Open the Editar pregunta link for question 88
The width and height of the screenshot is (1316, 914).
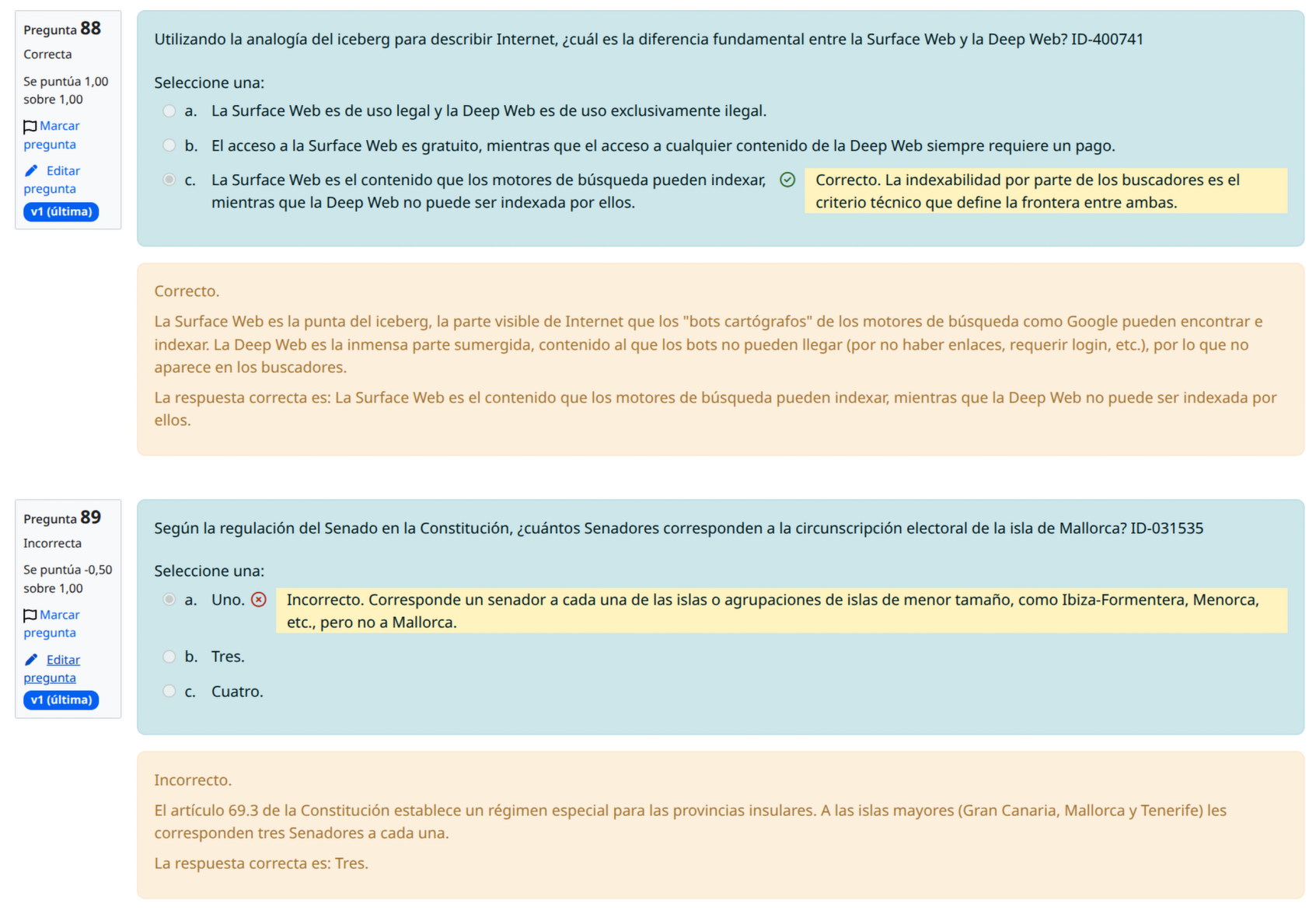click(x=62, y=171)
